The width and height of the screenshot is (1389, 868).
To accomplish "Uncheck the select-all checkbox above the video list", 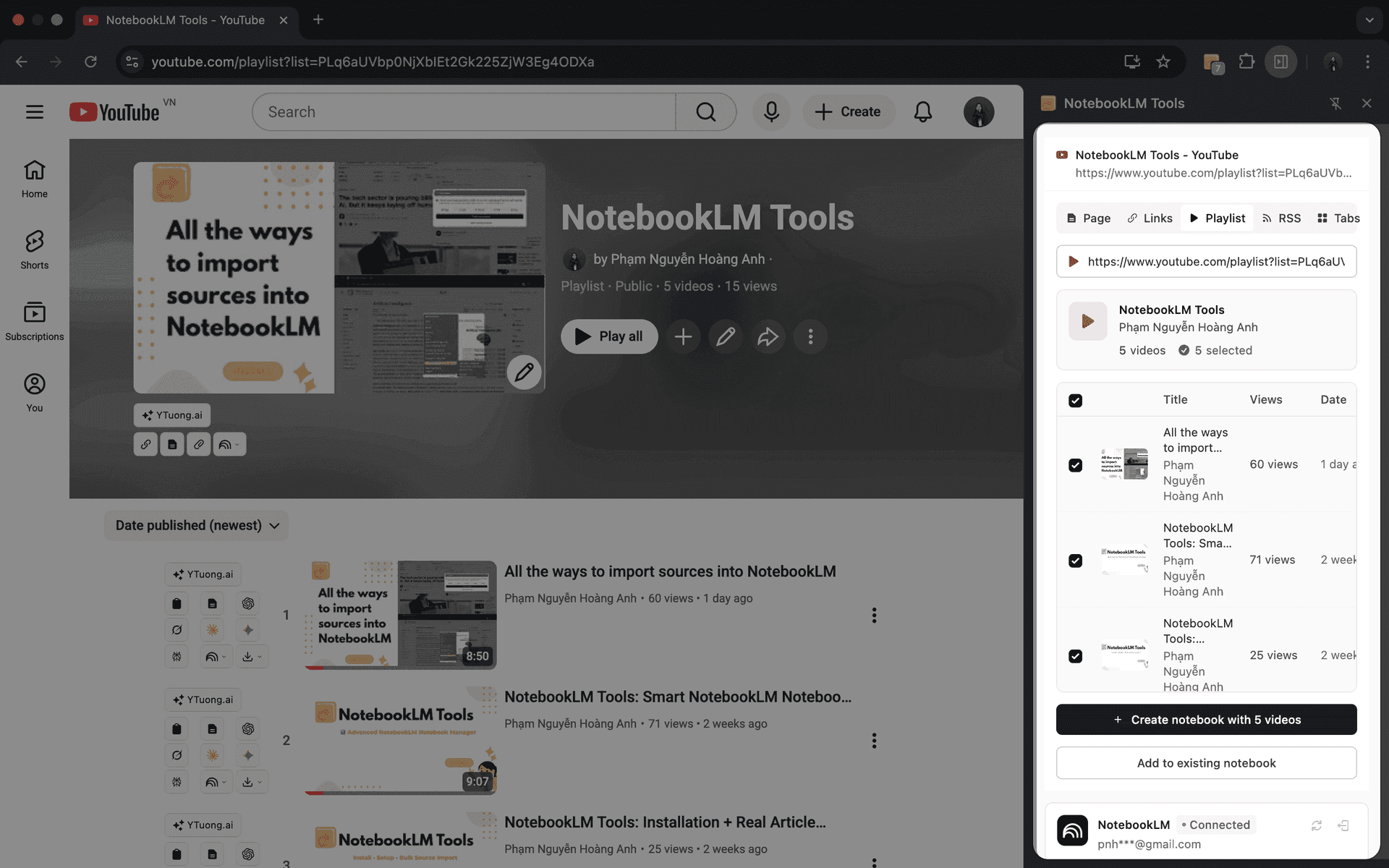I will click(1076, 399).
